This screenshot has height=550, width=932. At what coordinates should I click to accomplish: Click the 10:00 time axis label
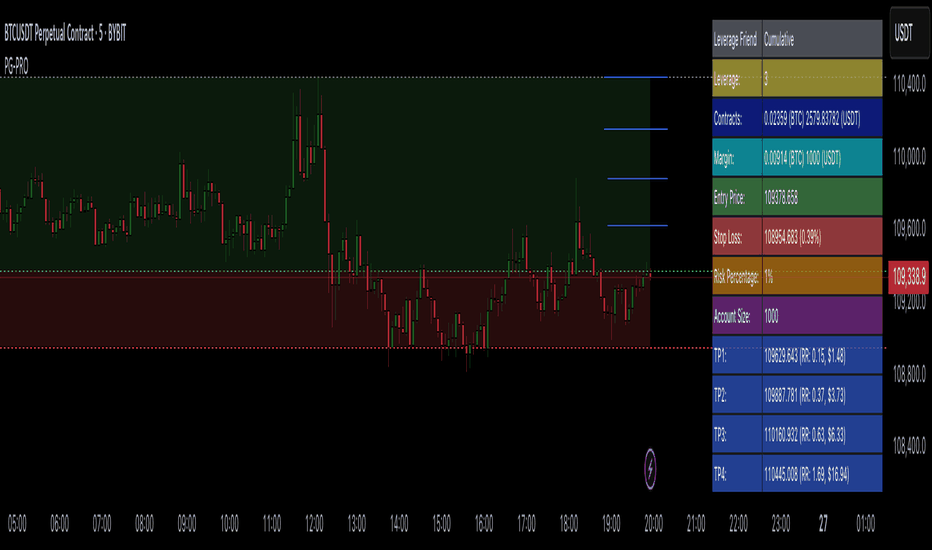229,524
